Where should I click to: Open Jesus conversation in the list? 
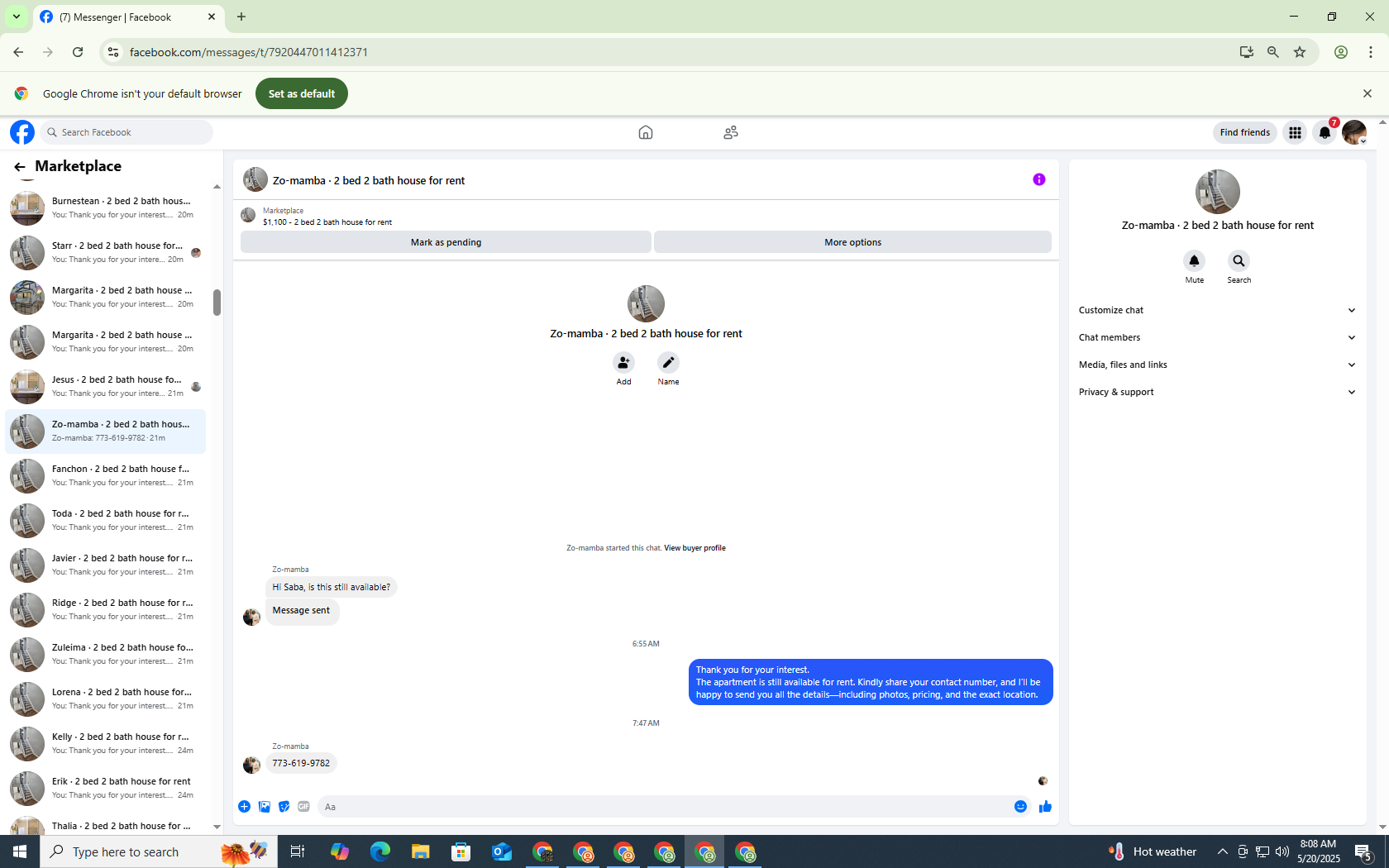106,386
